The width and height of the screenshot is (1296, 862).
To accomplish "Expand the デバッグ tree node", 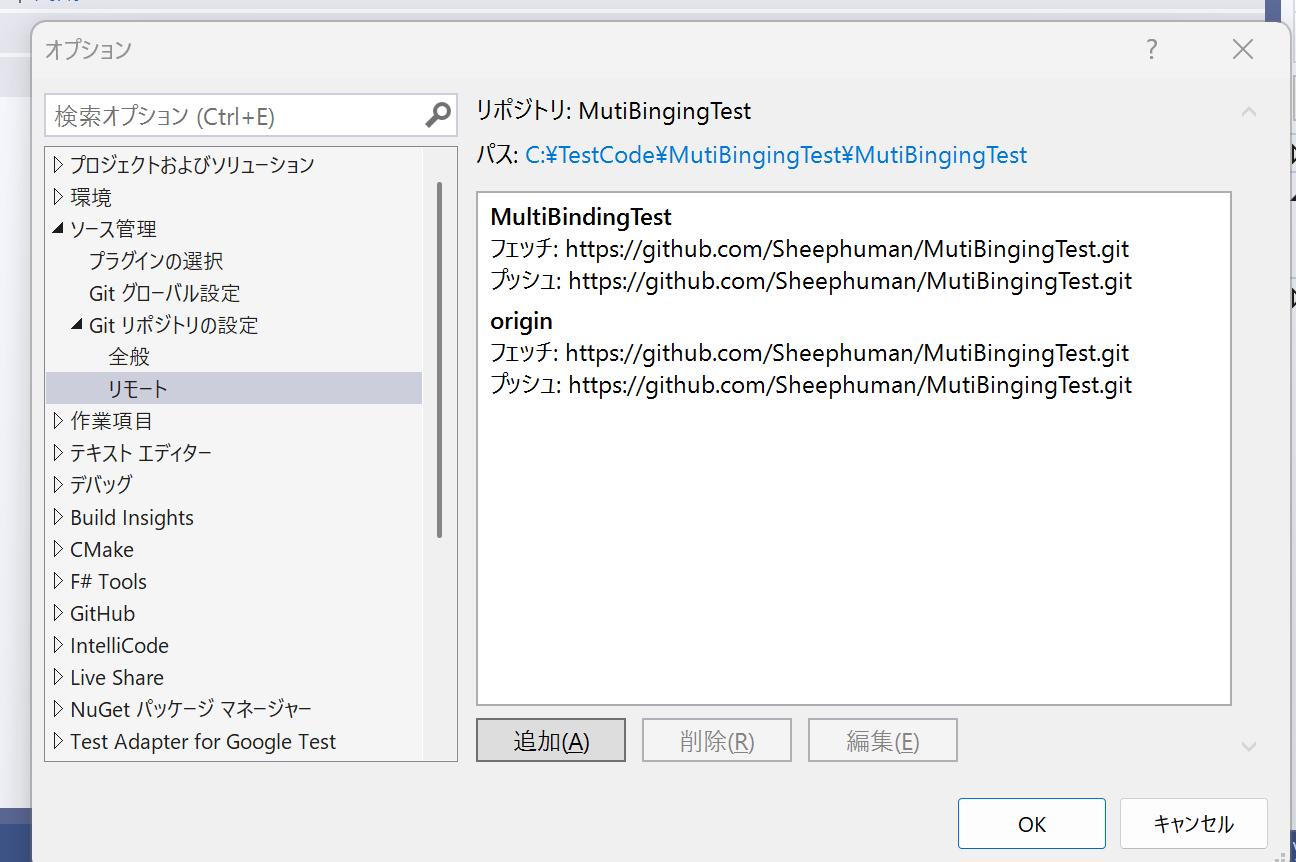I will [x=59, y=485].
